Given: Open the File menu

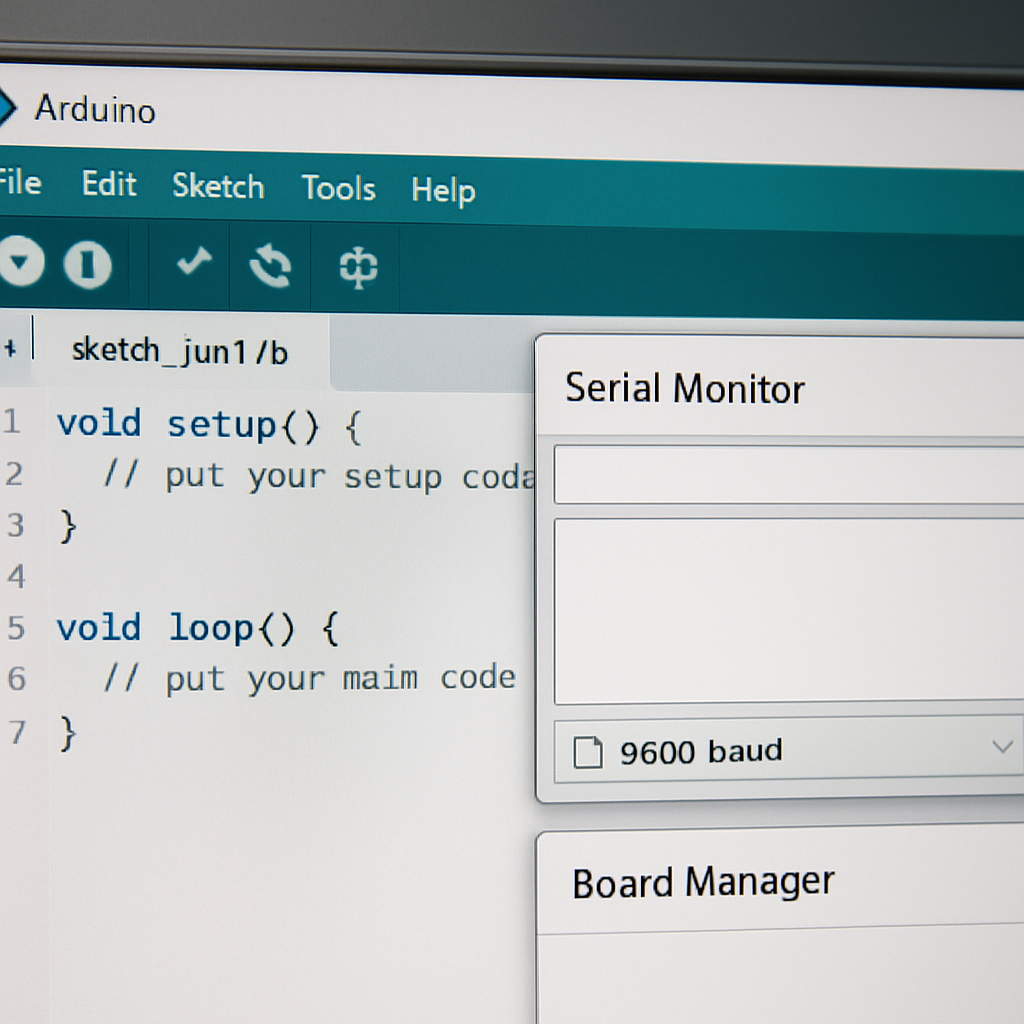Looking at the screenshot, I should point(18,183).
